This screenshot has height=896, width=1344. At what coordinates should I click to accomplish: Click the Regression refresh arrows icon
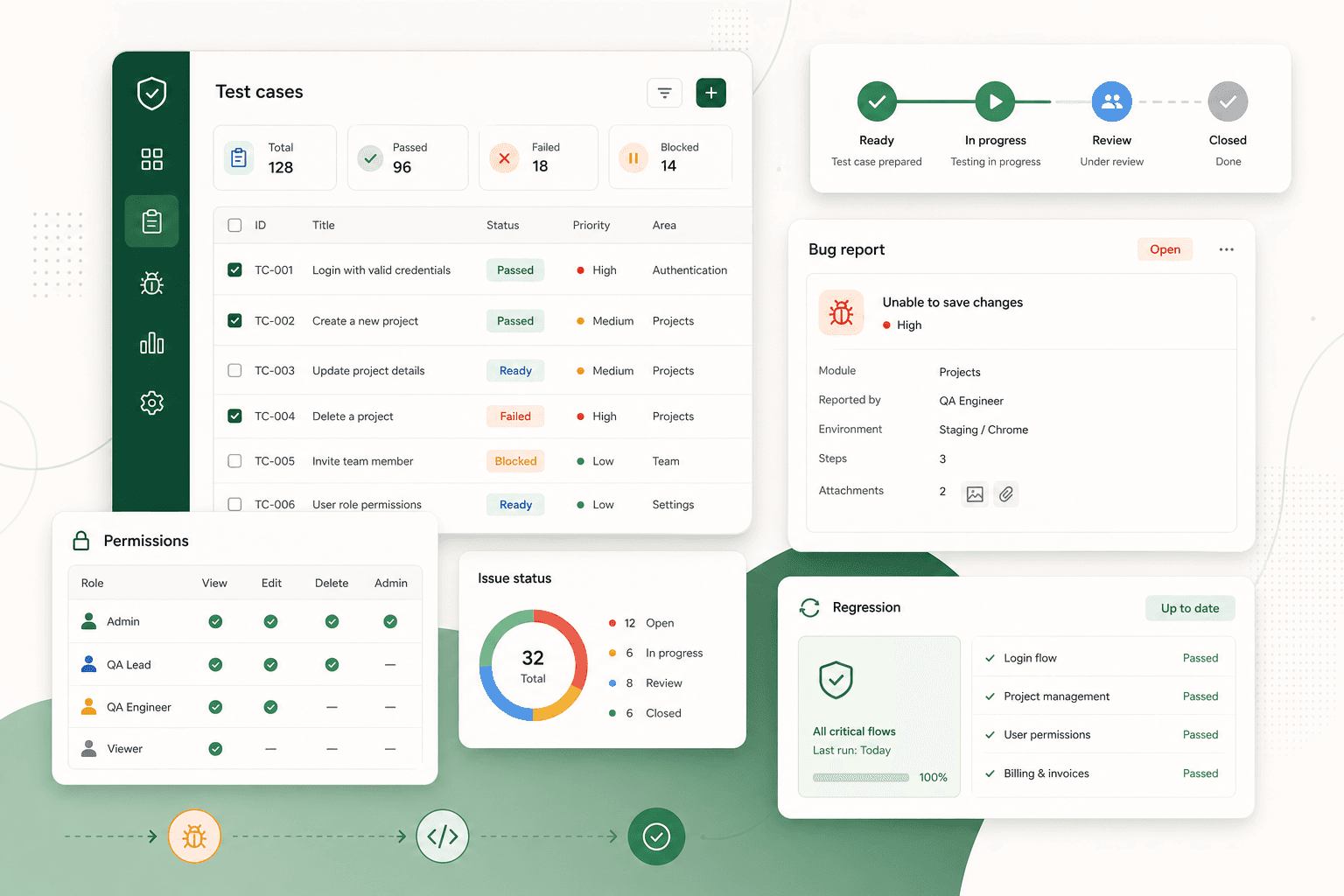(810, 607)
